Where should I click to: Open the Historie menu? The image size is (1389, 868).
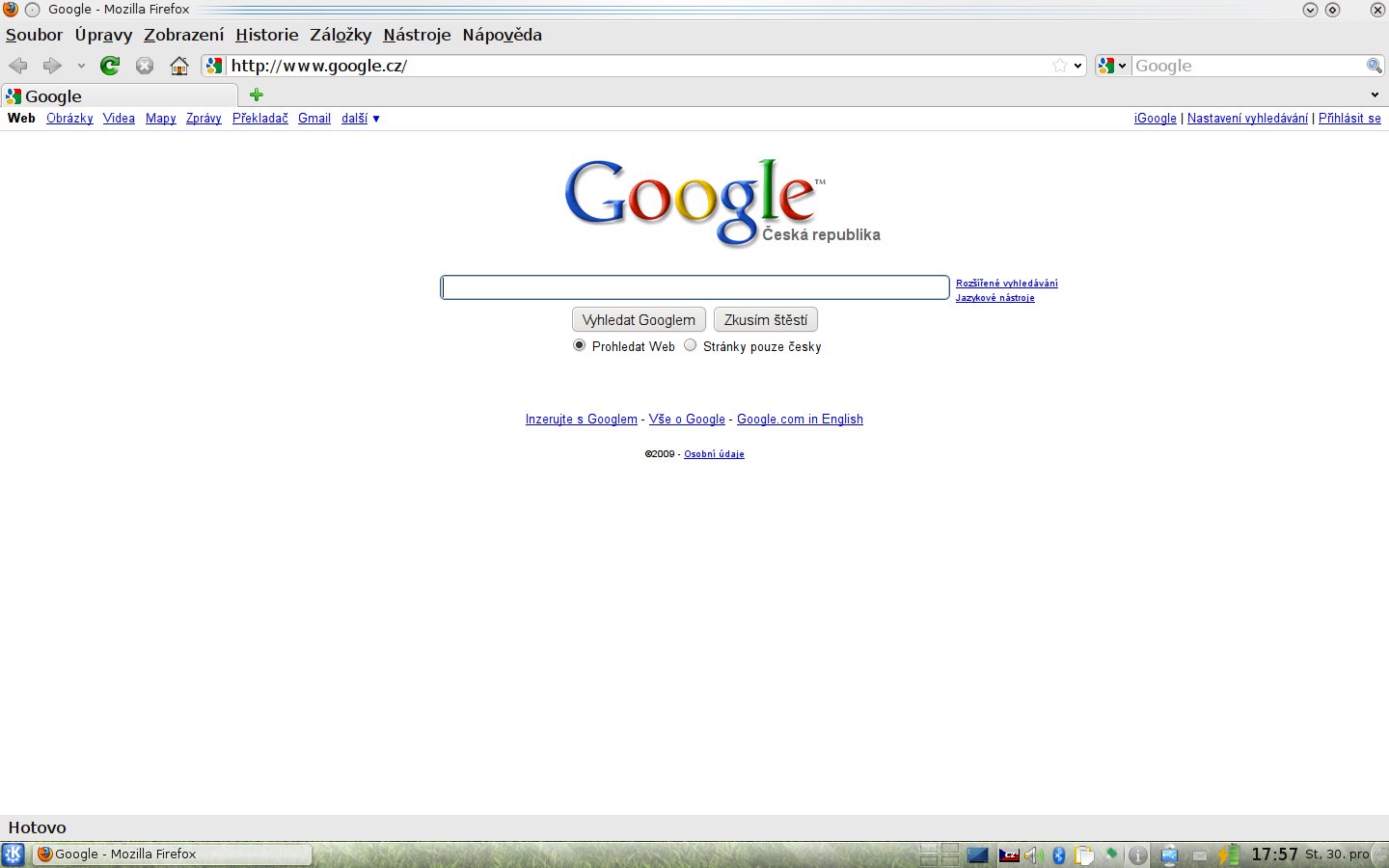point(267,35)
